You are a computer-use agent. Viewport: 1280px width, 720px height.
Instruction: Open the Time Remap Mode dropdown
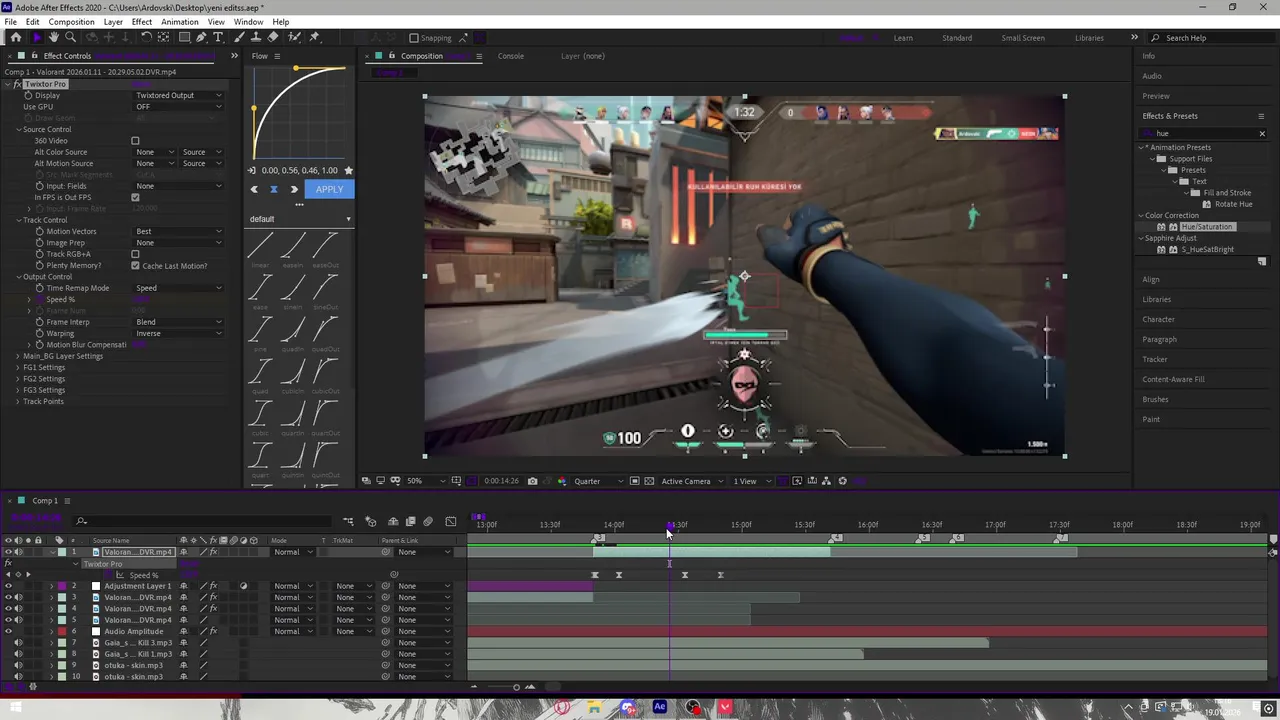(179, 288)
